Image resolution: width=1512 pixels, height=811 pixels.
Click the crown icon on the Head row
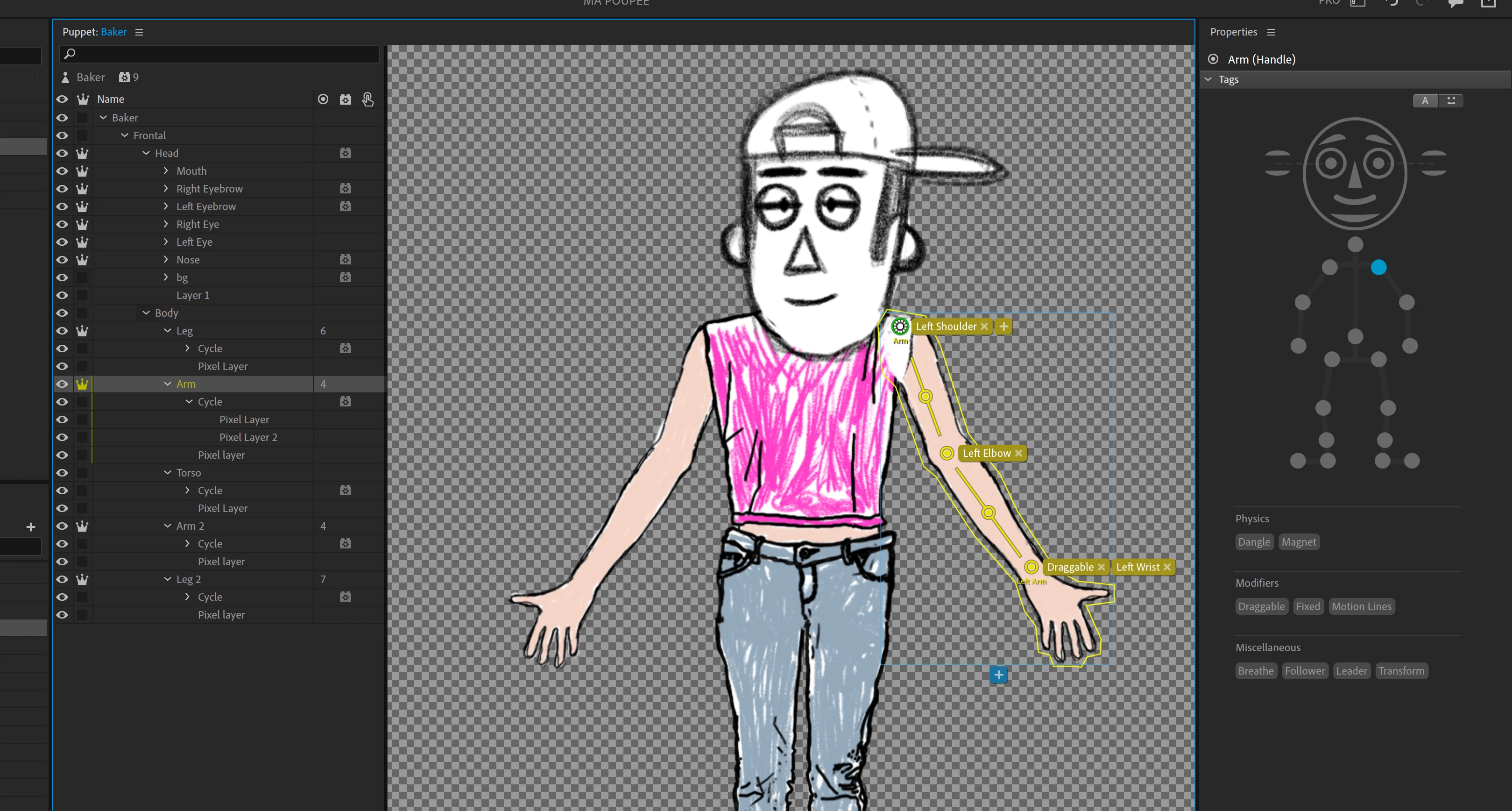tap(82, 153)
